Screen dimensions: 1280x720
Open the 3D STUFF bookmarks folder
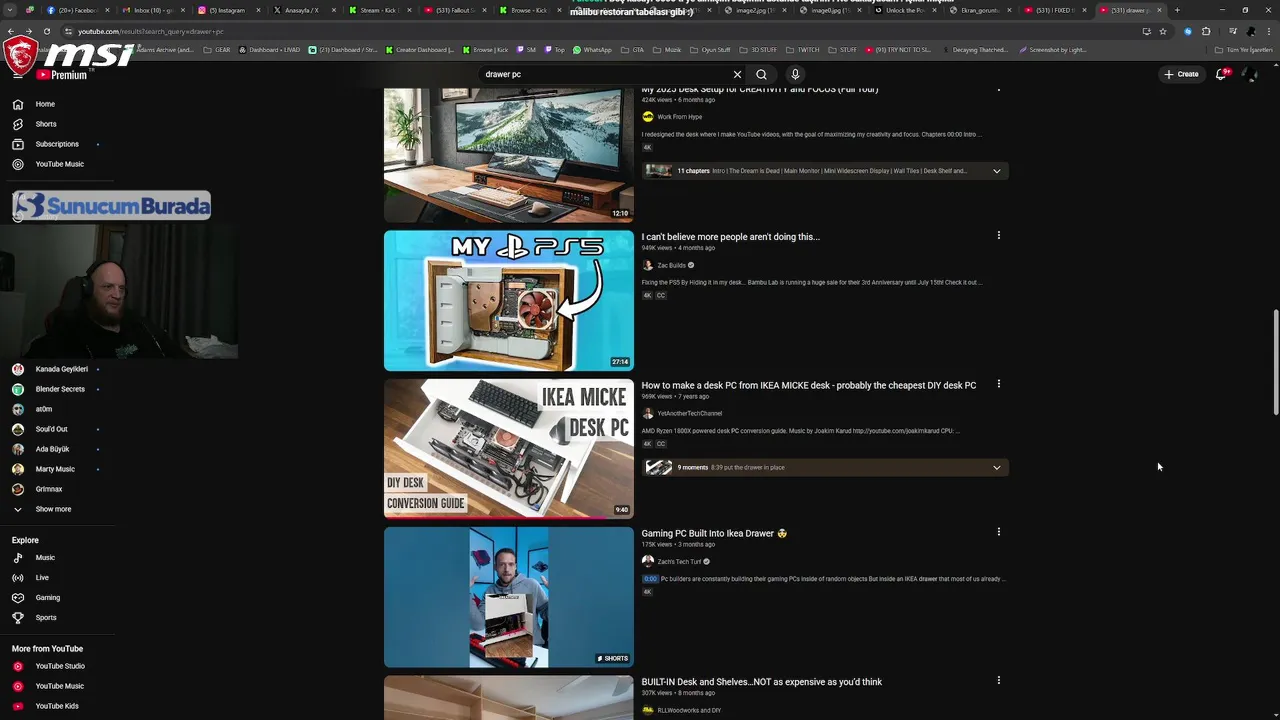tap(759, 50)
